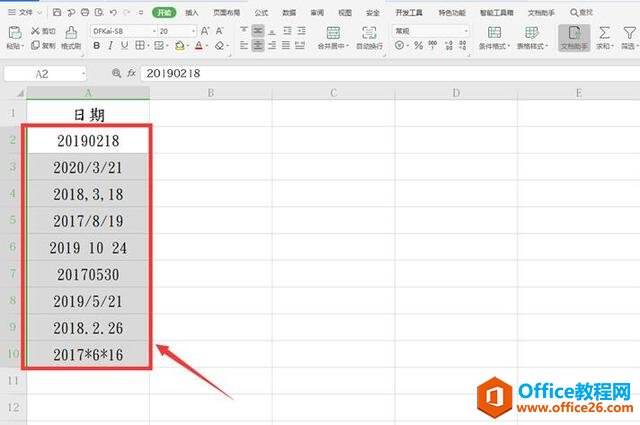Image resolution: width=640 pixels, height=425 pixels.
Task: Click the justify alignment icon
Action: pos(286,45)
